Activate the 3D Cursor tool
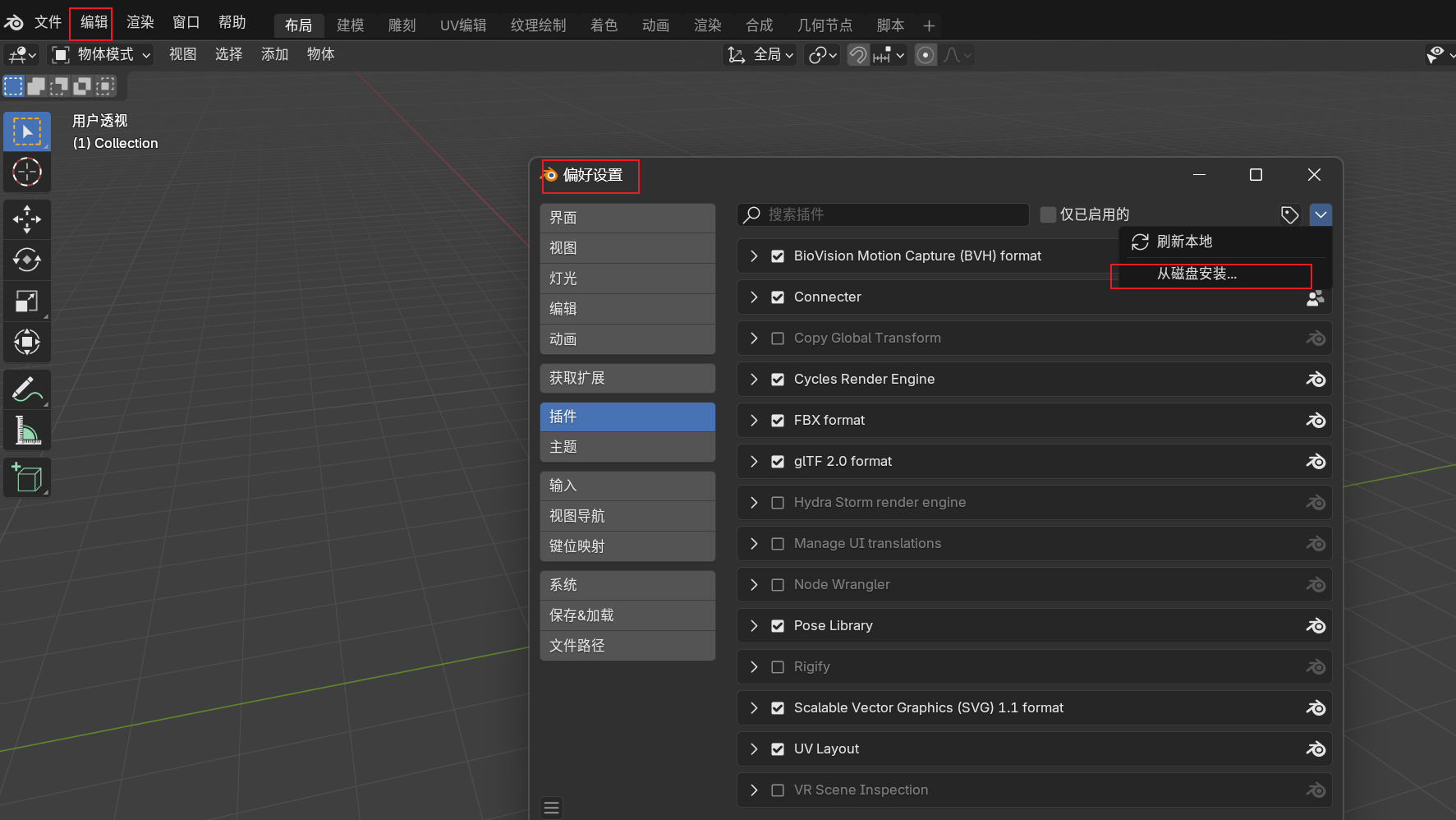This screenshot has width=1456, height=820. tap(27, 173)
